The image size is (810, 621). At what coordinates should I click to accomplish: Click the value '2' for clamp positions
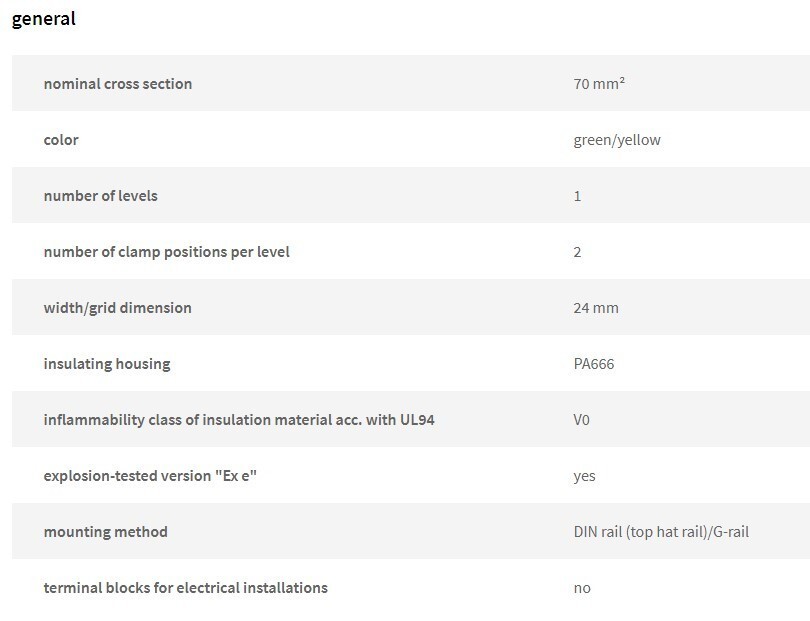[x=578, y=252]
